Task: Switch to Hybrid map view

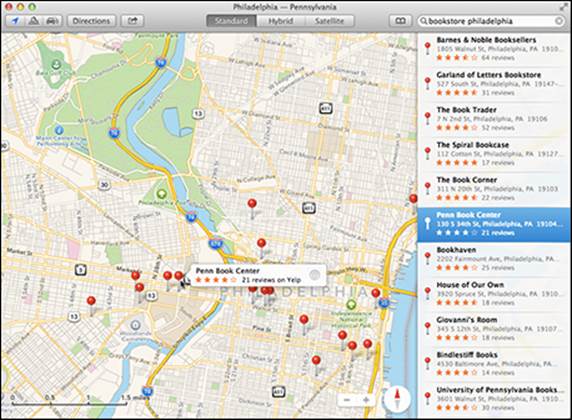Action: click(281, 21)
